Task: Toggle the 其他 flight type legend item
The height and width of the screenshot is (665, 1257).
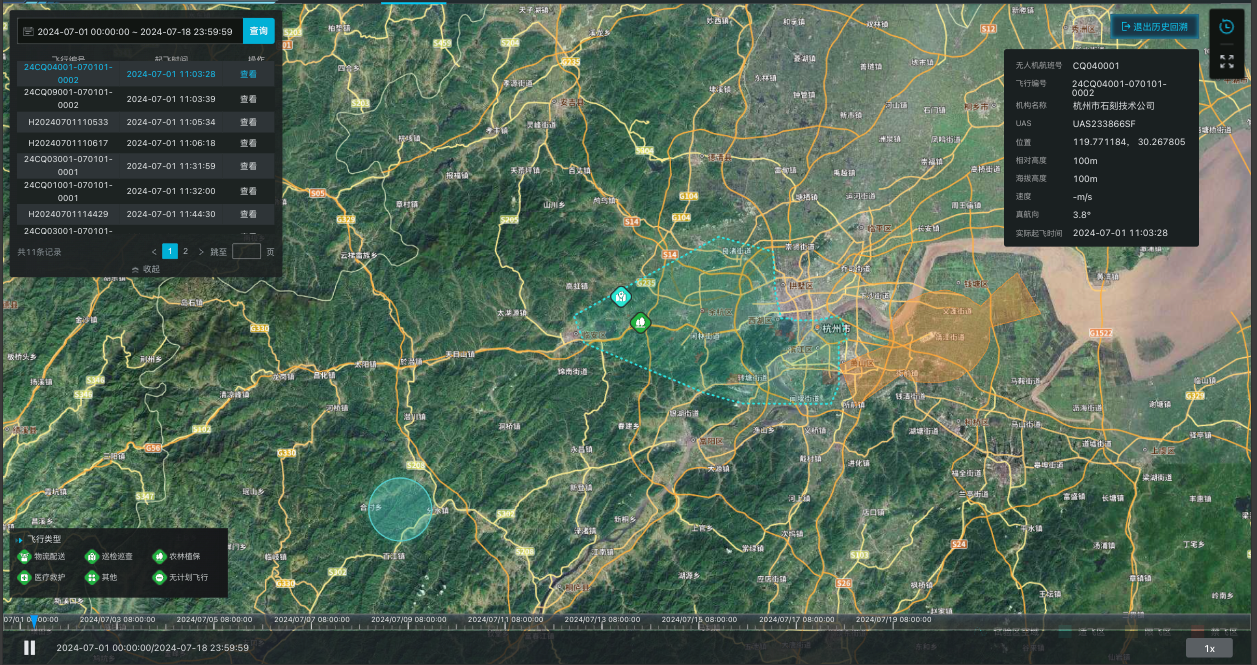Action: 101,577
